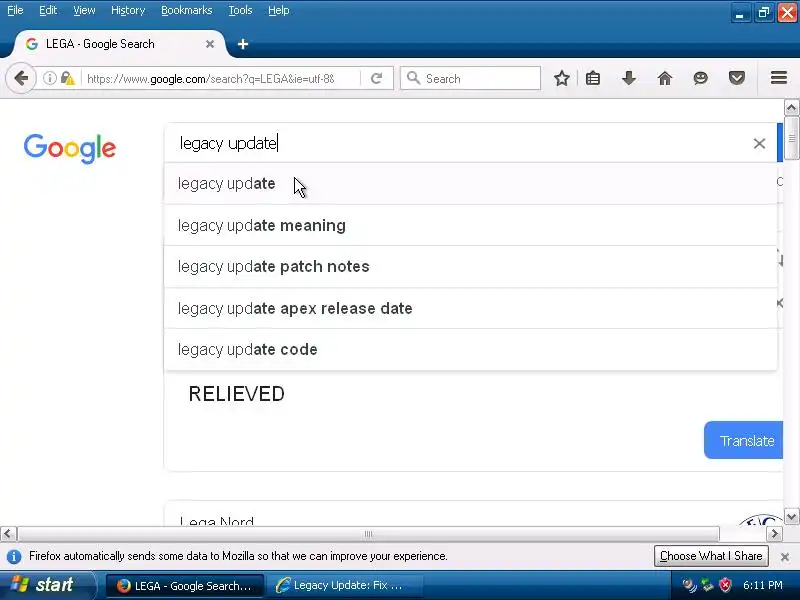Dismiss the Firefox data notification bar
The height and width of the screenshot is (600, 800).
click(785, 557)
